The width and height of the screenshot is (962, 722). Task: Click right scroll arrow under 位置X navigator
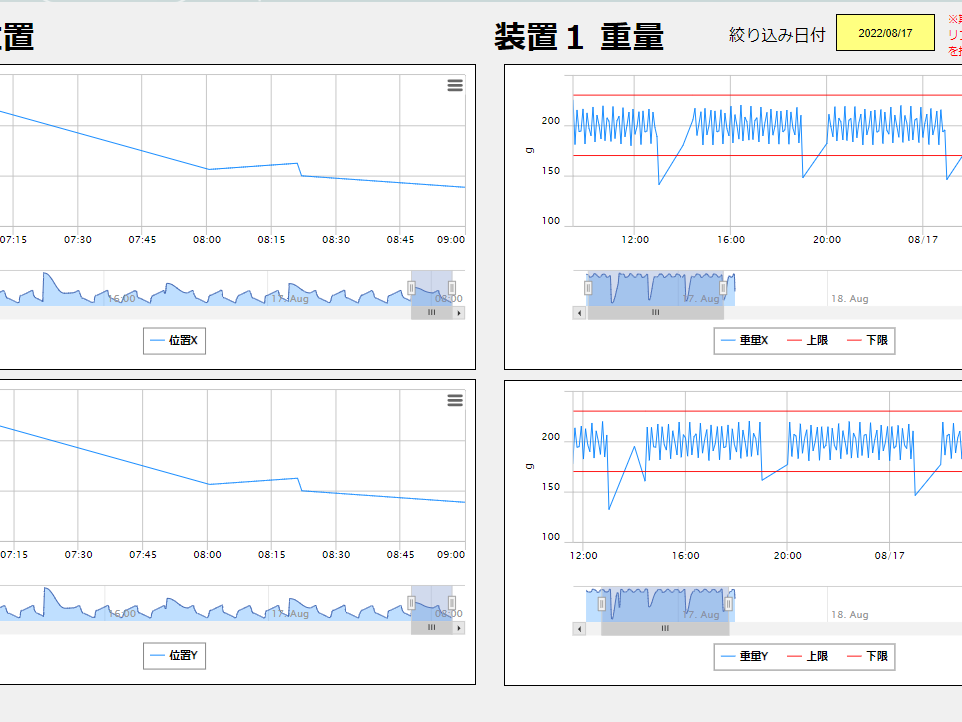[459, 313]
